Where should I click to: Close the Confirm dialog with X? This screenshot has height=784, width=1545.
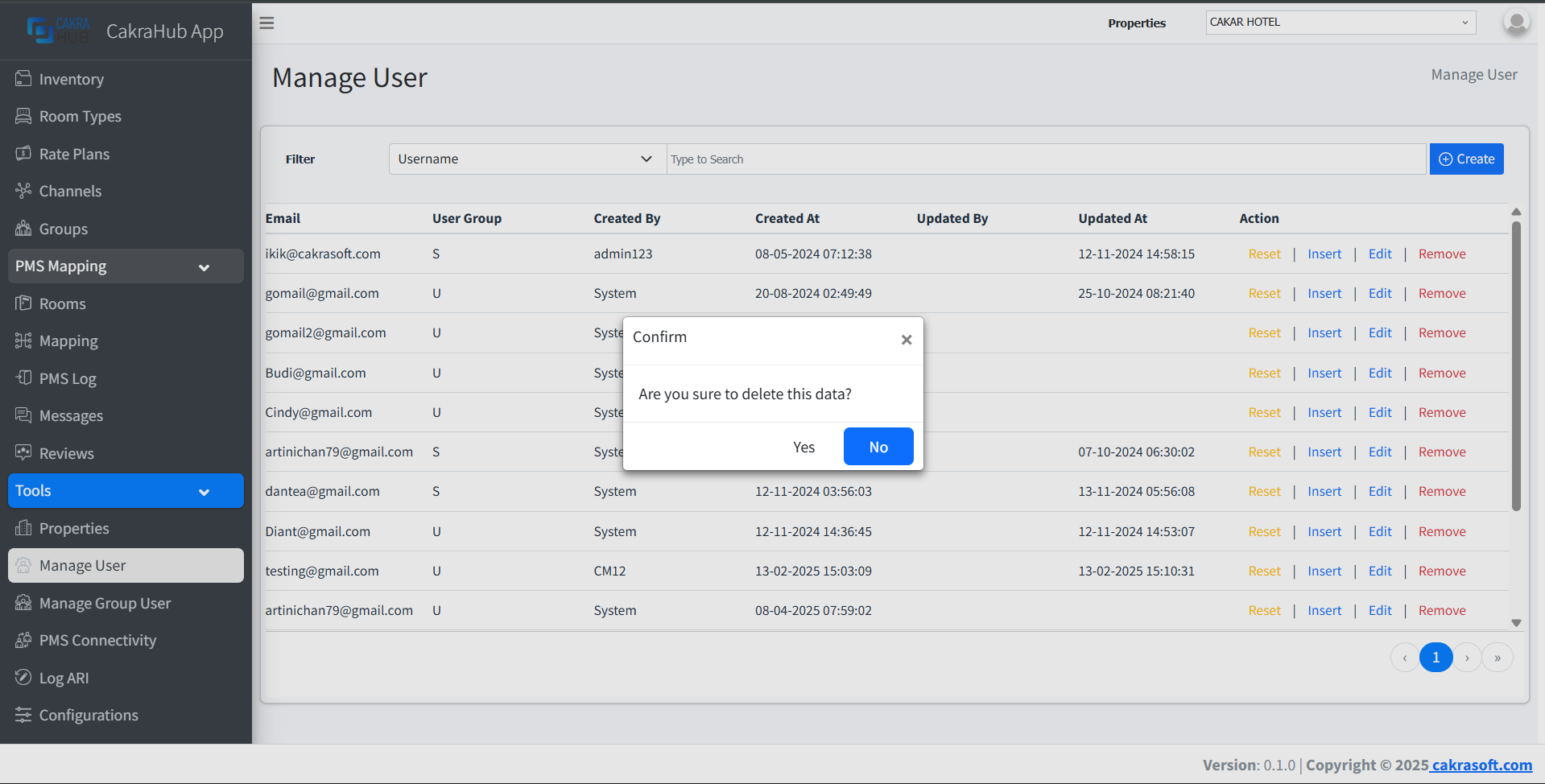[x=906, y=339]
